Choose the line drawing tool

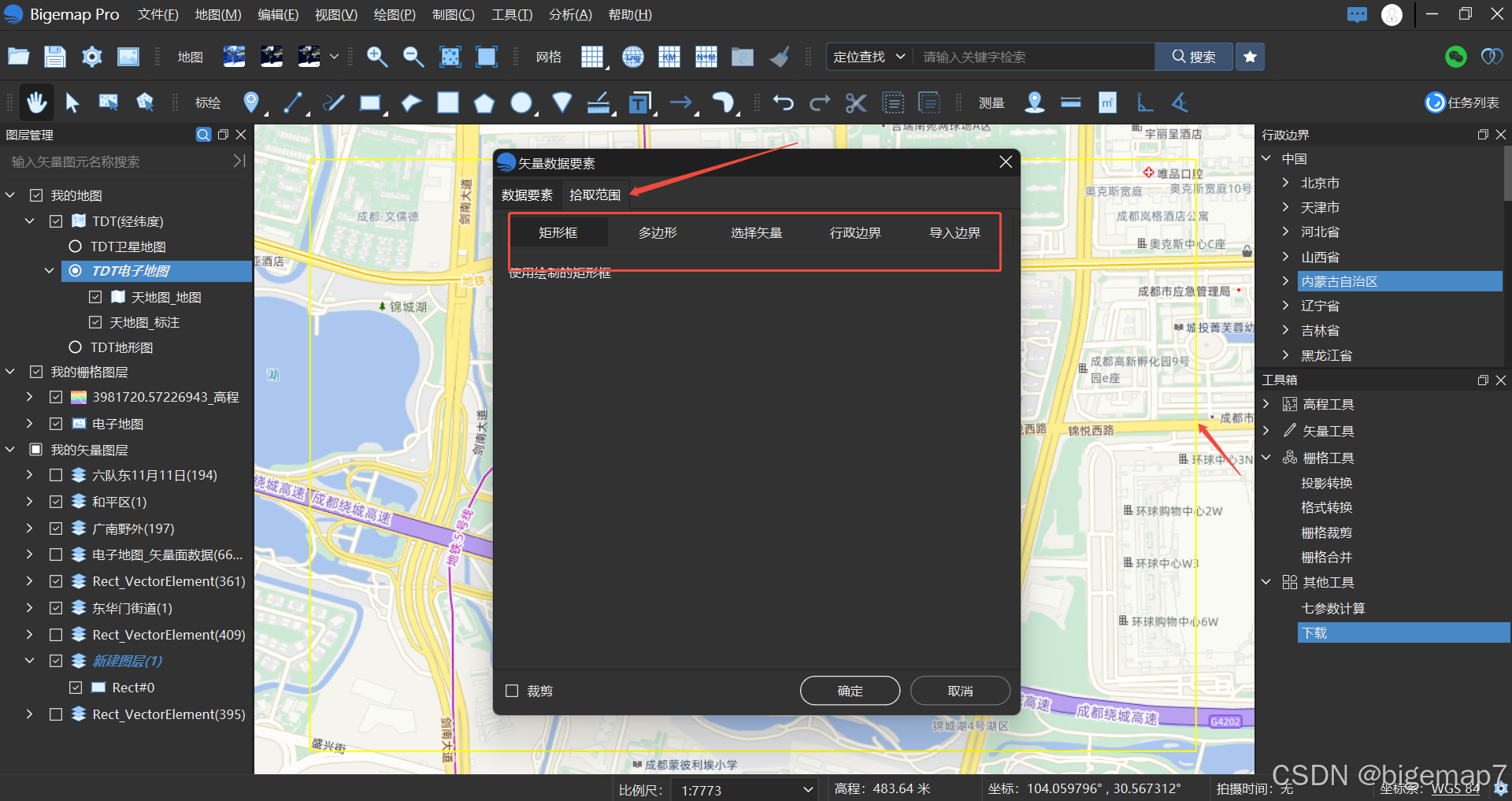click(x=293, y=102)
